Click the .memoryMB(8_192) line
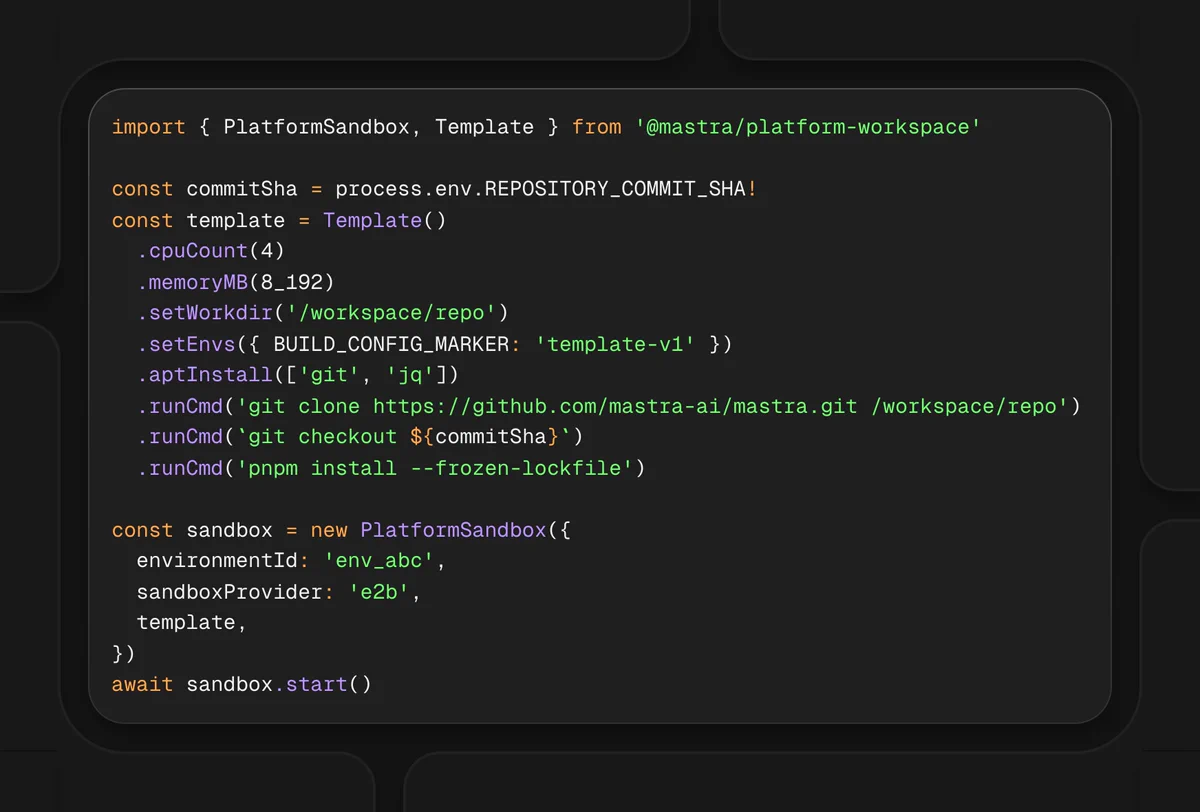This screenshot has width=1200, height=812. click(x=235, y=282)
